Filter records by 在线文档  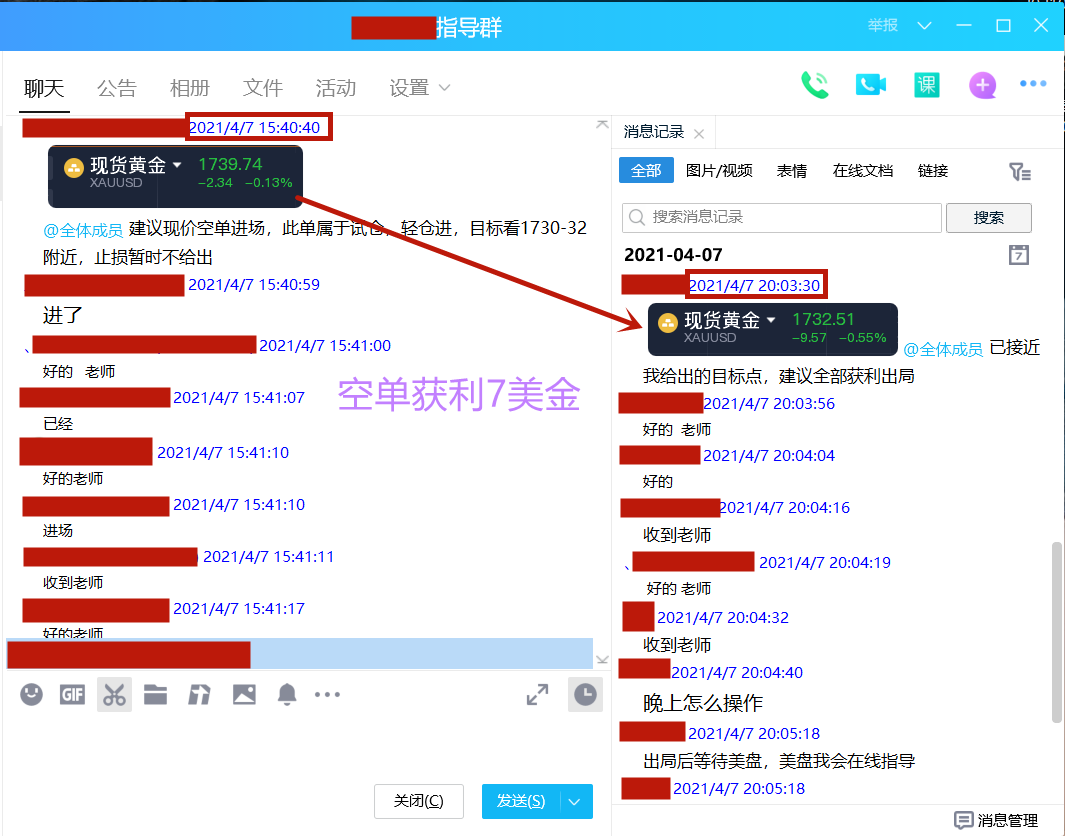863,170
